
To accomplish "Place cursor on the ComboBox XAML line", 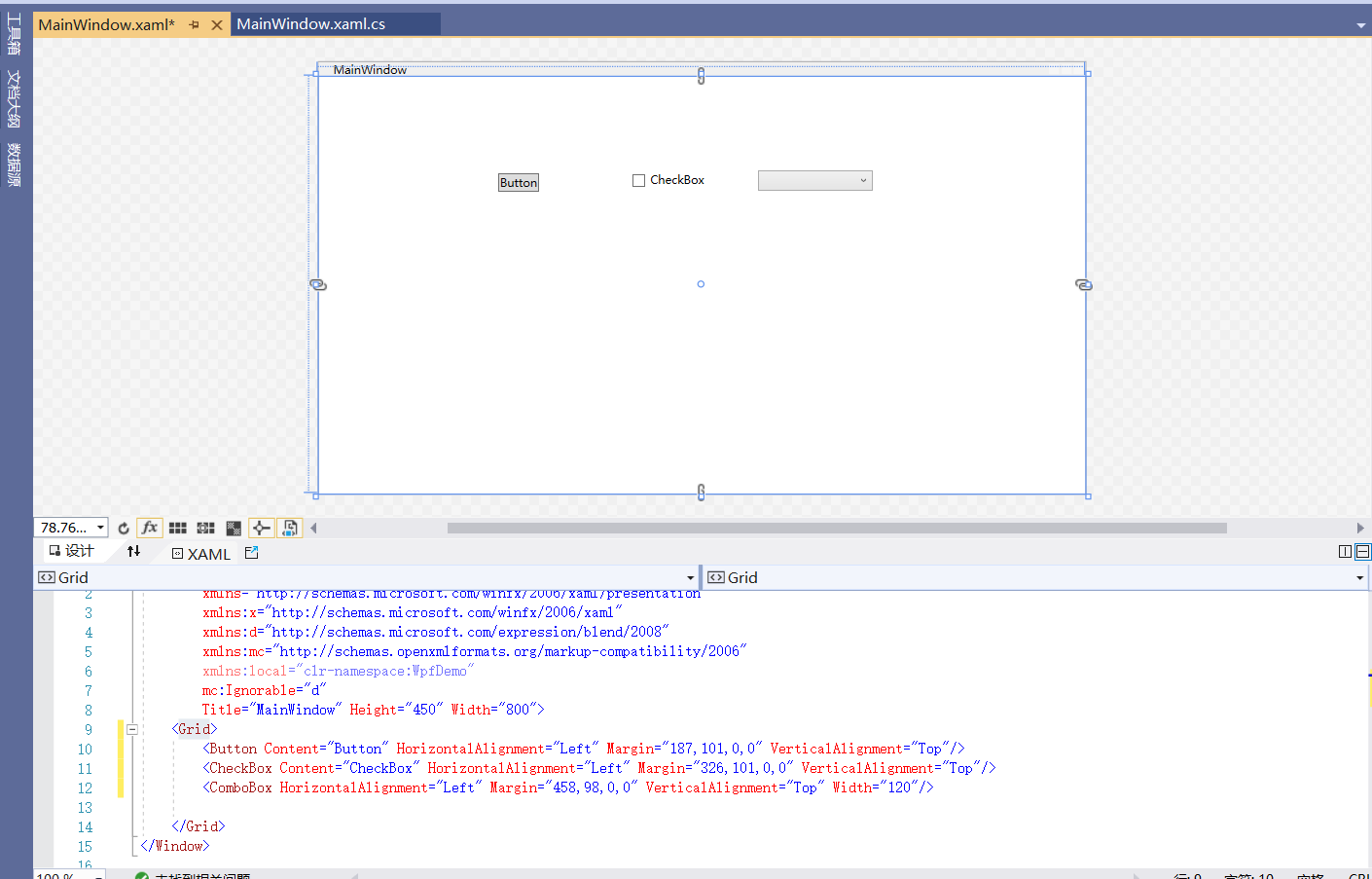I will coord(568,787).
